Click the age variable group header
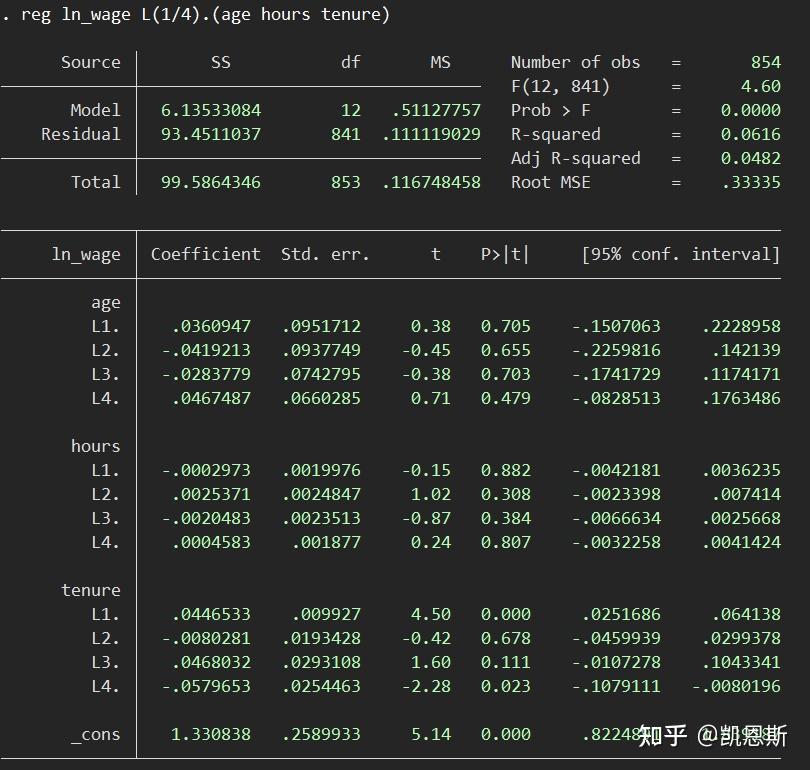 (105, 302)
